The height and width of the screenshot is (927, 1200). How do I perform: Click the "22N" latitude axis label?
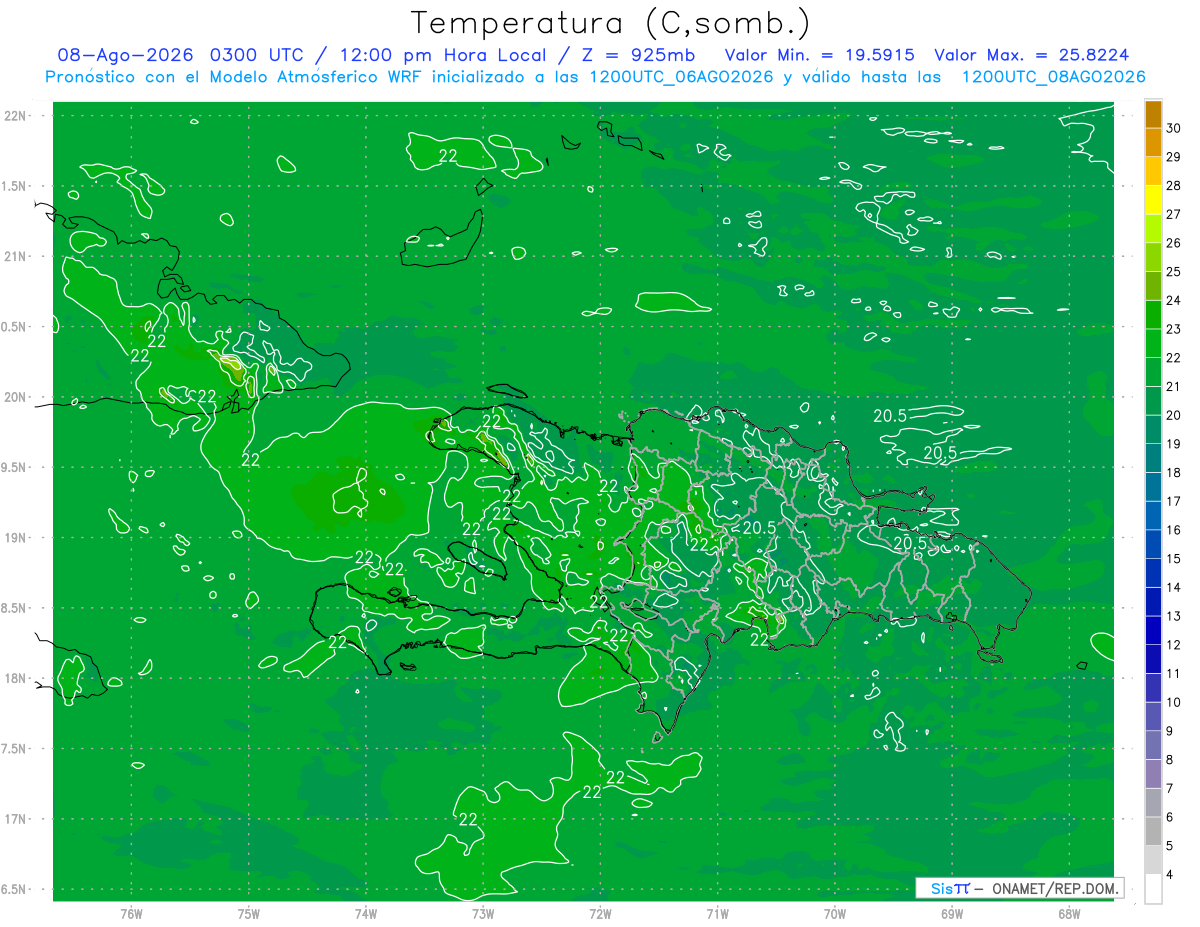pyautogui.click(x=16, y=116)
